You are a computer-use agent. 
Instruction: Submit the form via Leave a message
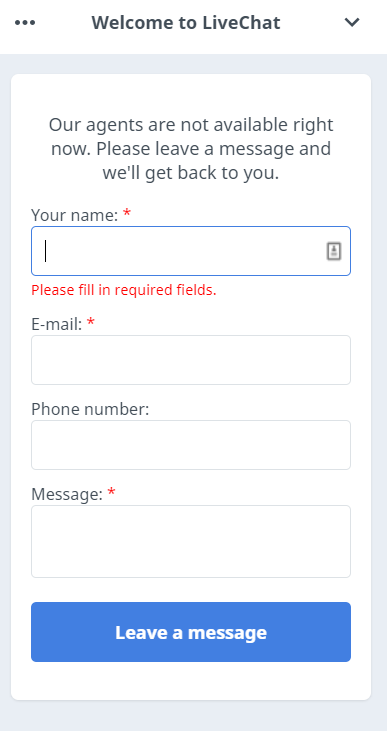[x=191, y=632]
